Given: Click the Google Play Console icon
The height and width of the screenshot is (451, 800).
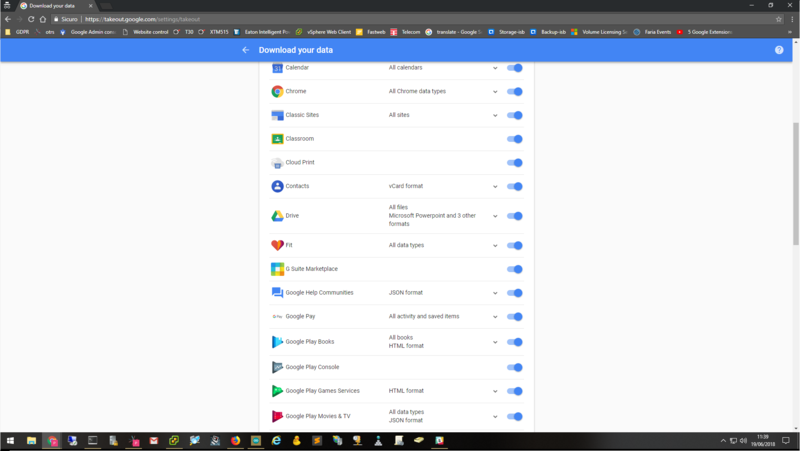Looking at the screenshot, I should (x=277, y=367).
